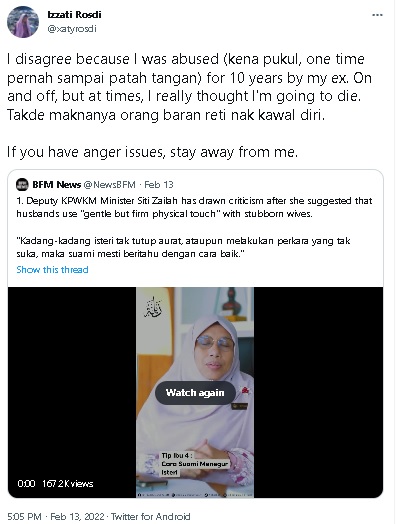401x524 pixels.
Task: Open the Twitter for Android source link
Action: pos(151,516)
